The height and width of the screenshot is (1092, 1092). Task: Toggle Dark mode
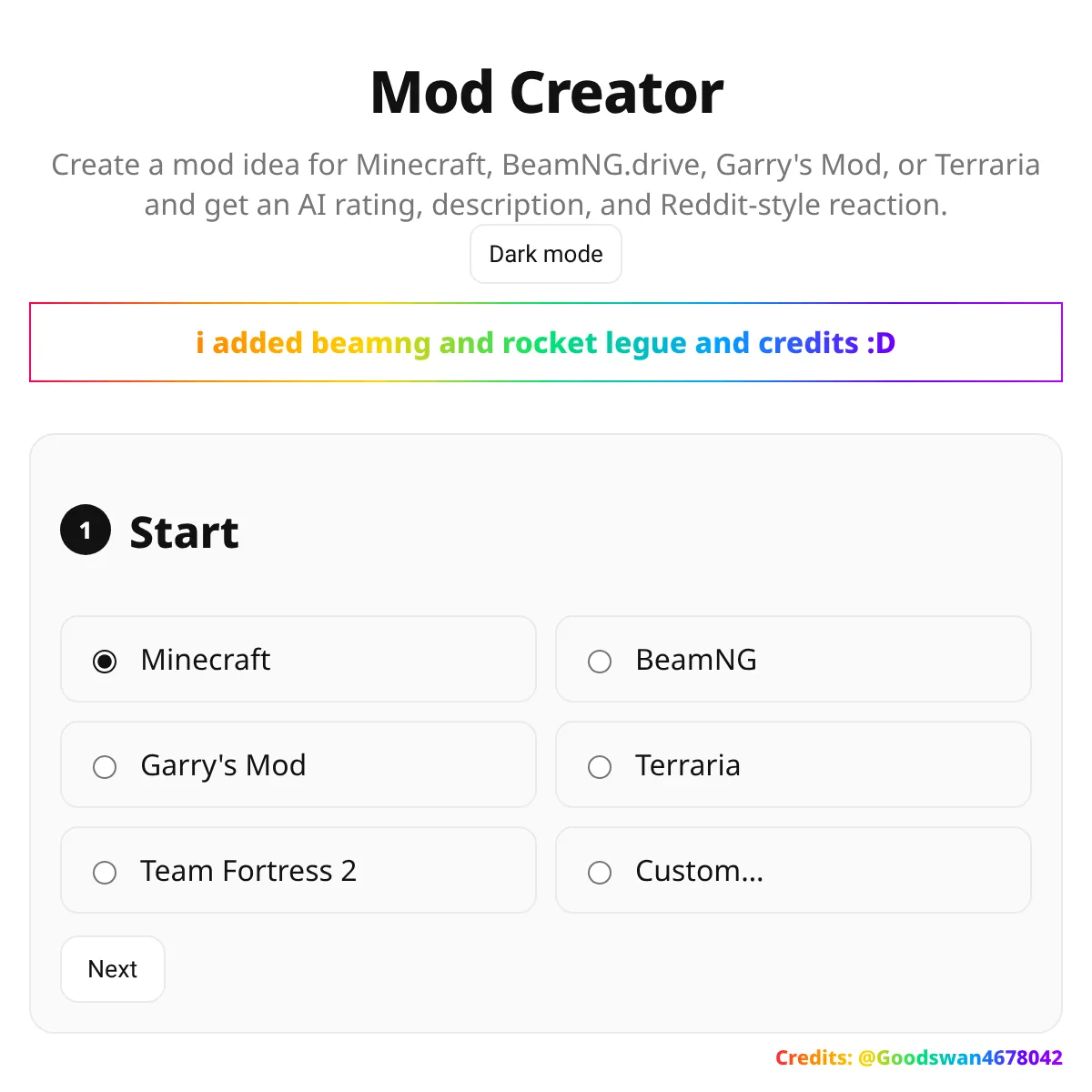[546, 254]
